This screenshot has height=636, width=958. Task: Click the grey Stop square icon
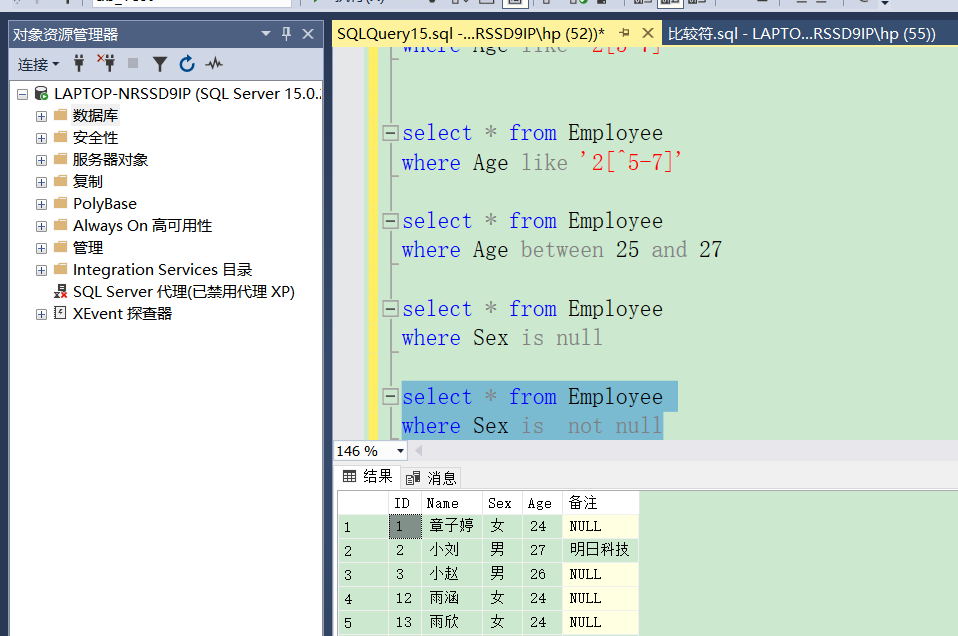point(133,63)
